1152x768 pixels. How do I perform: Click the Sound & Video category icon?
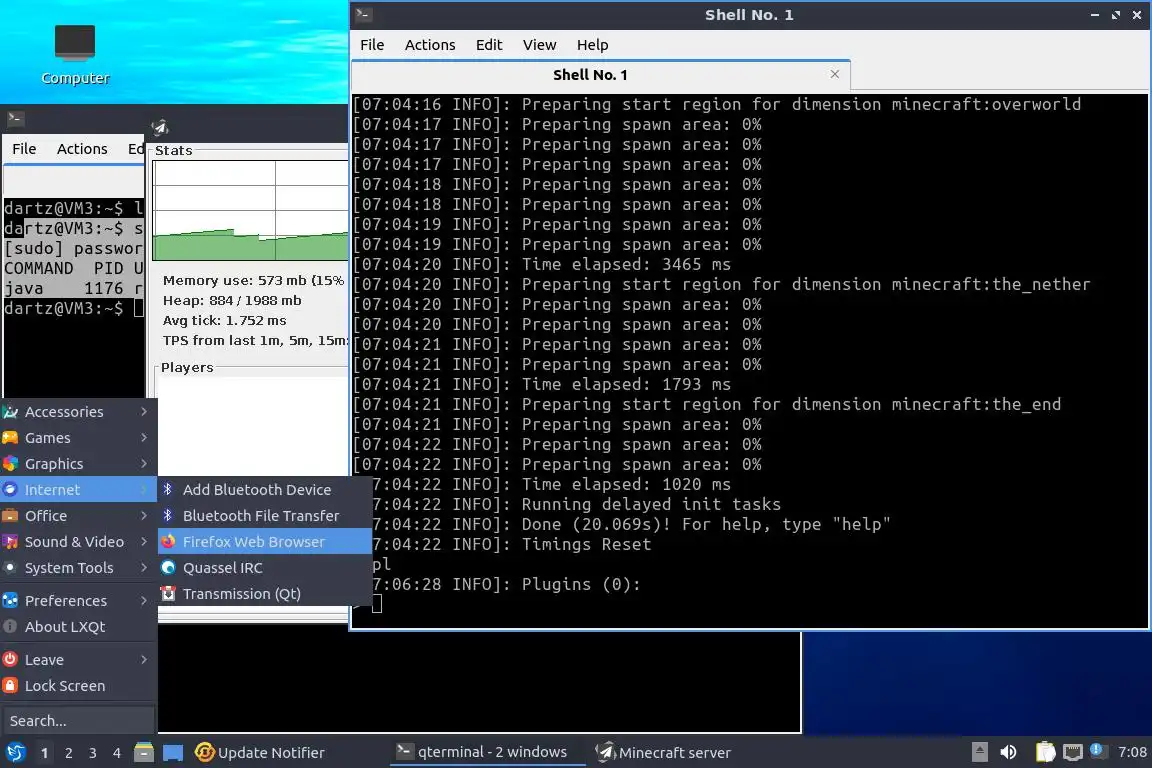[x=10, y=542]
